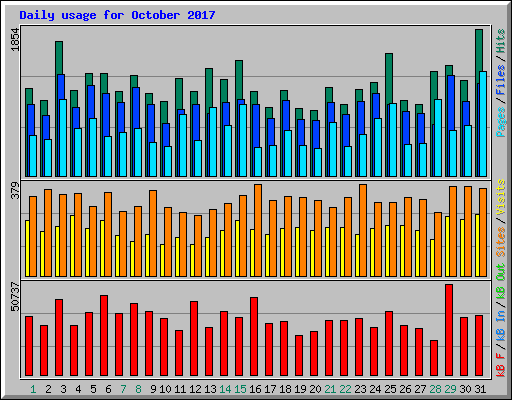Click day 10 on the x-axis
This screenshot has height=400, width=512.
165,389
